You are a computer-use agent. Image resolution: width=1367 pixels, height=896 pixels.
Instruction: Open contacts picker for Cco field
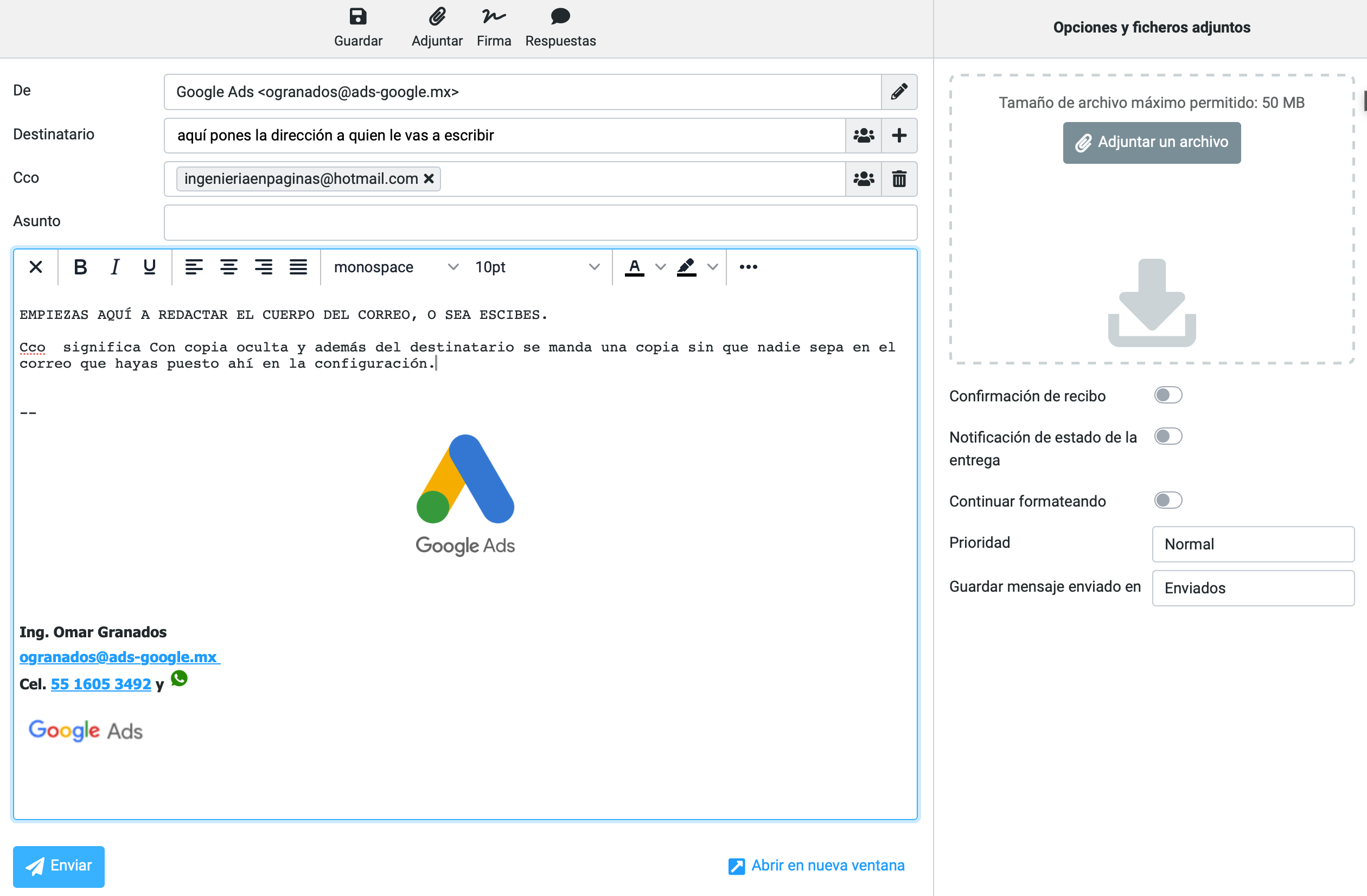point(863,179)
